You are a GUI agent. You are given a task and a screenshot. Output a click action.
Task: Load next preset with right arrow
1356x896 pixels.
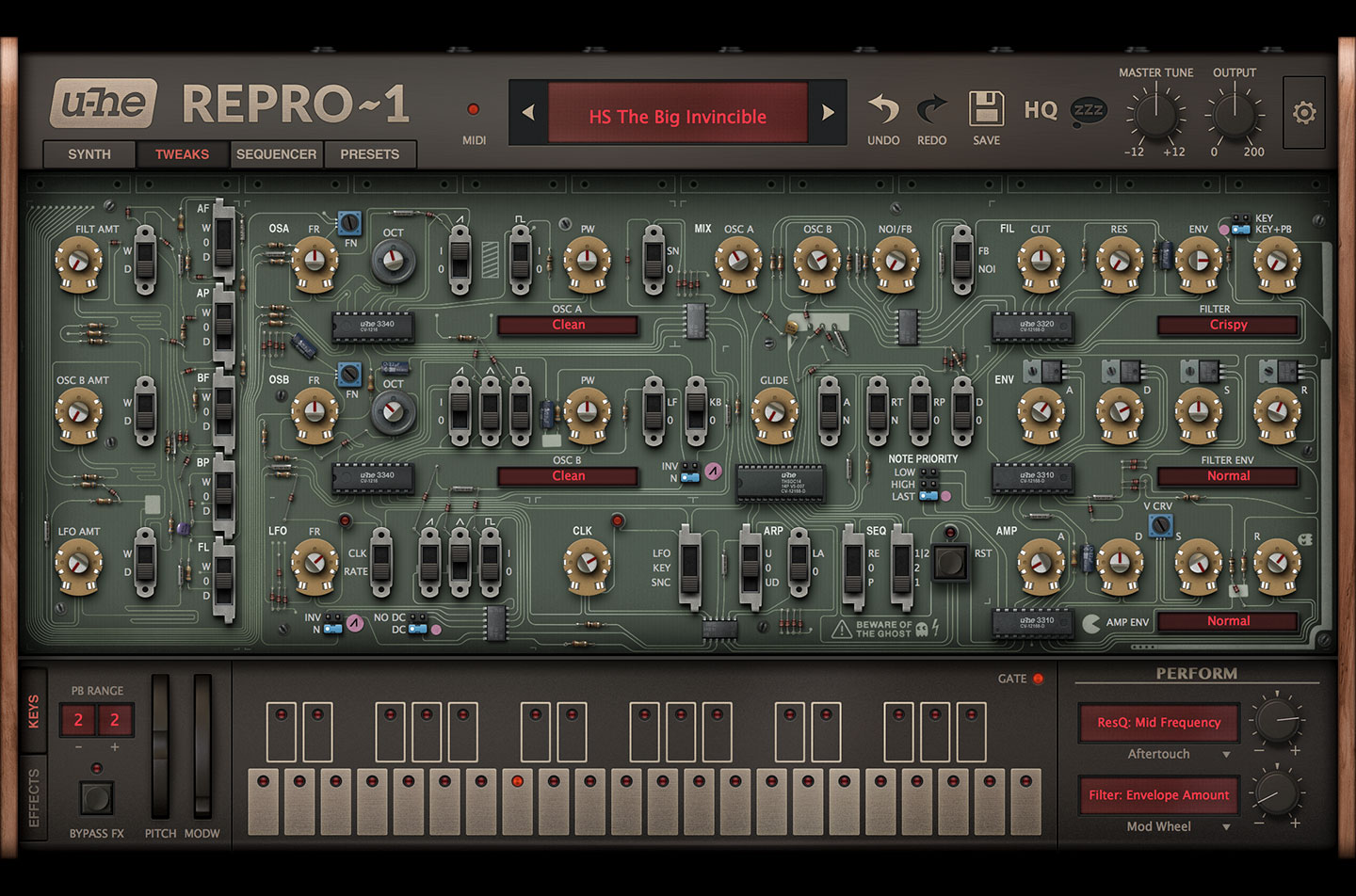click(x=828, y=113)
